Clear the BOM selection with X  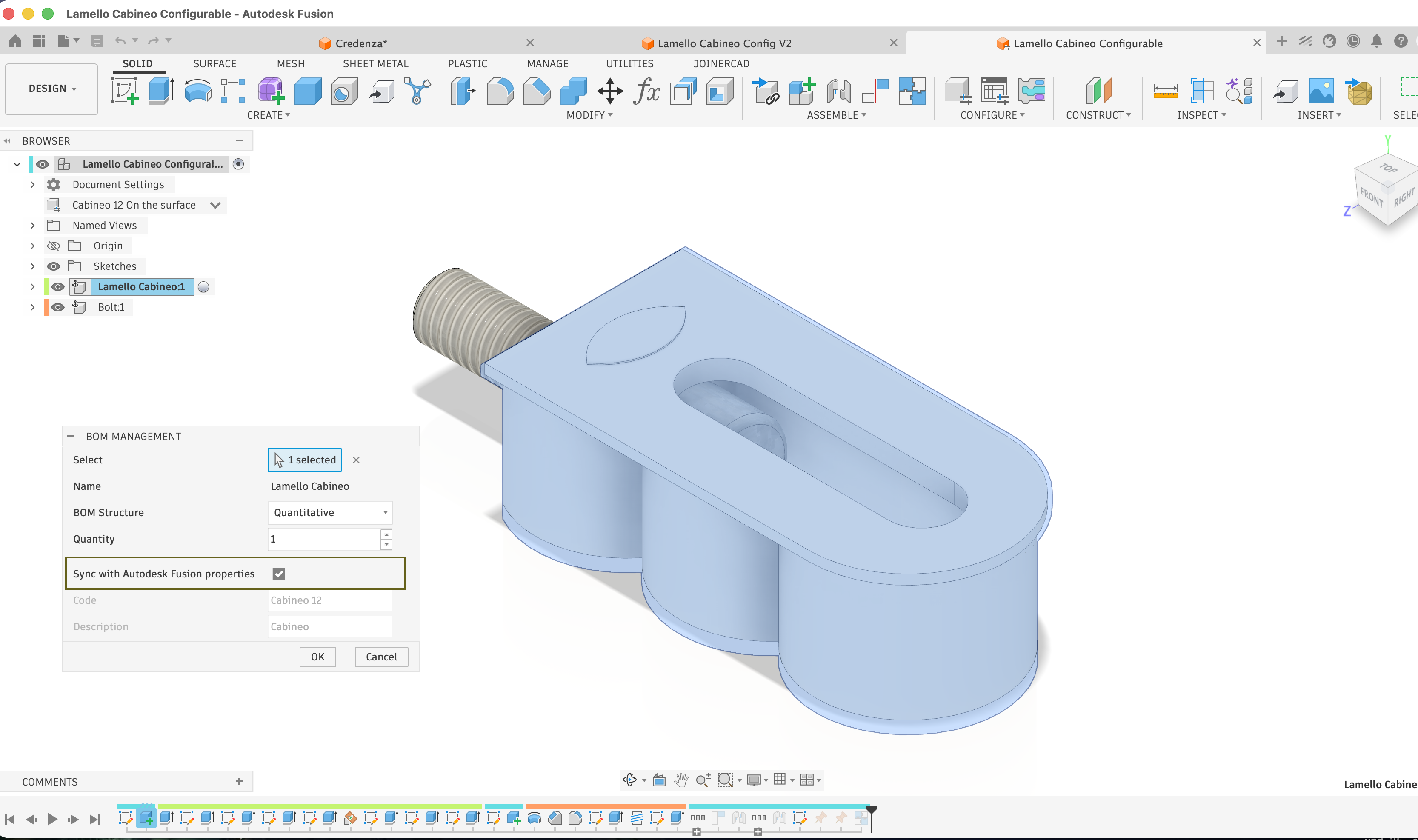tap(356, 460)
